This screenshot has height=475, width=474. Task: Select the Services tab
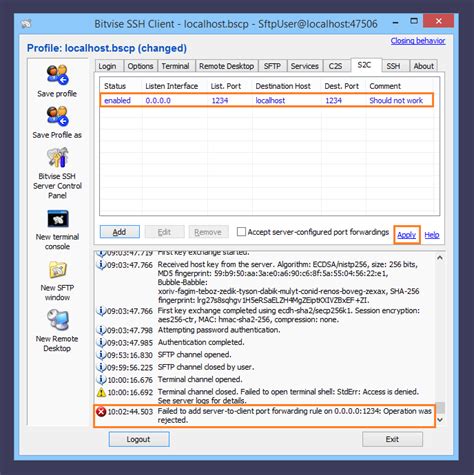coord(305,66)
